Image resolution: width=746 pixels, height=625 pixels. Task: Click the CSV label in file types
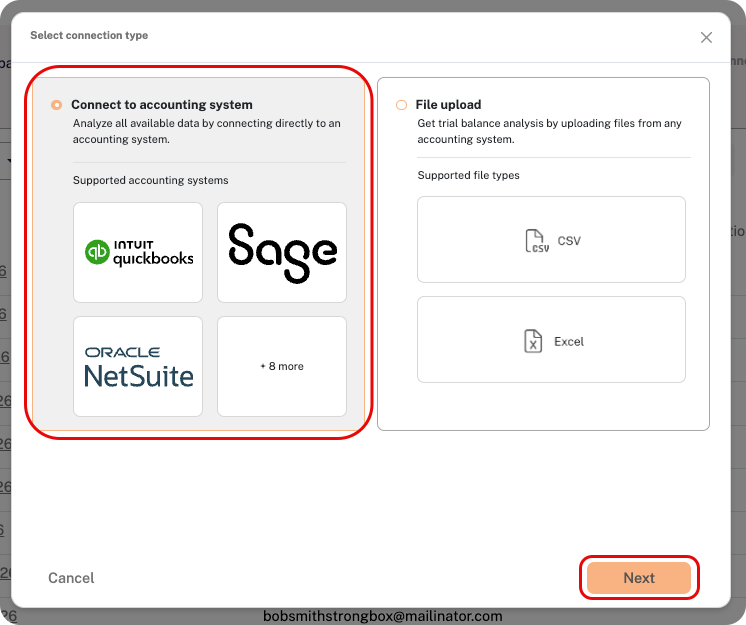pos(569,241)
